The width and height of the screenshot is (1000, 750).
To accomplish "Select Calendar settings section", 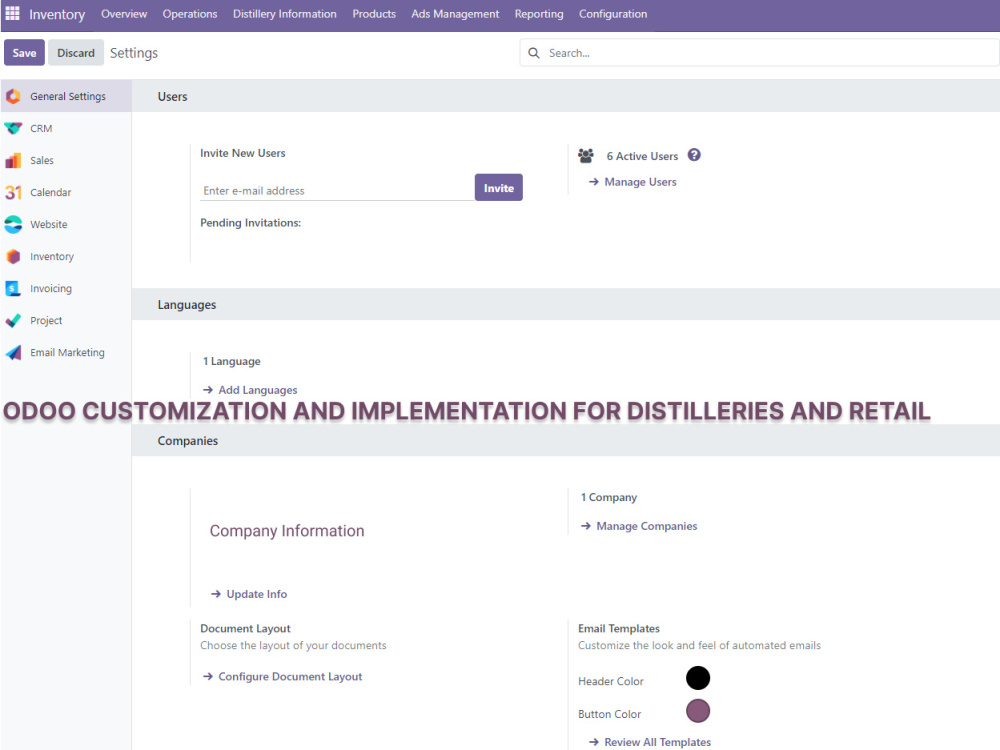I will pos(66,192).
